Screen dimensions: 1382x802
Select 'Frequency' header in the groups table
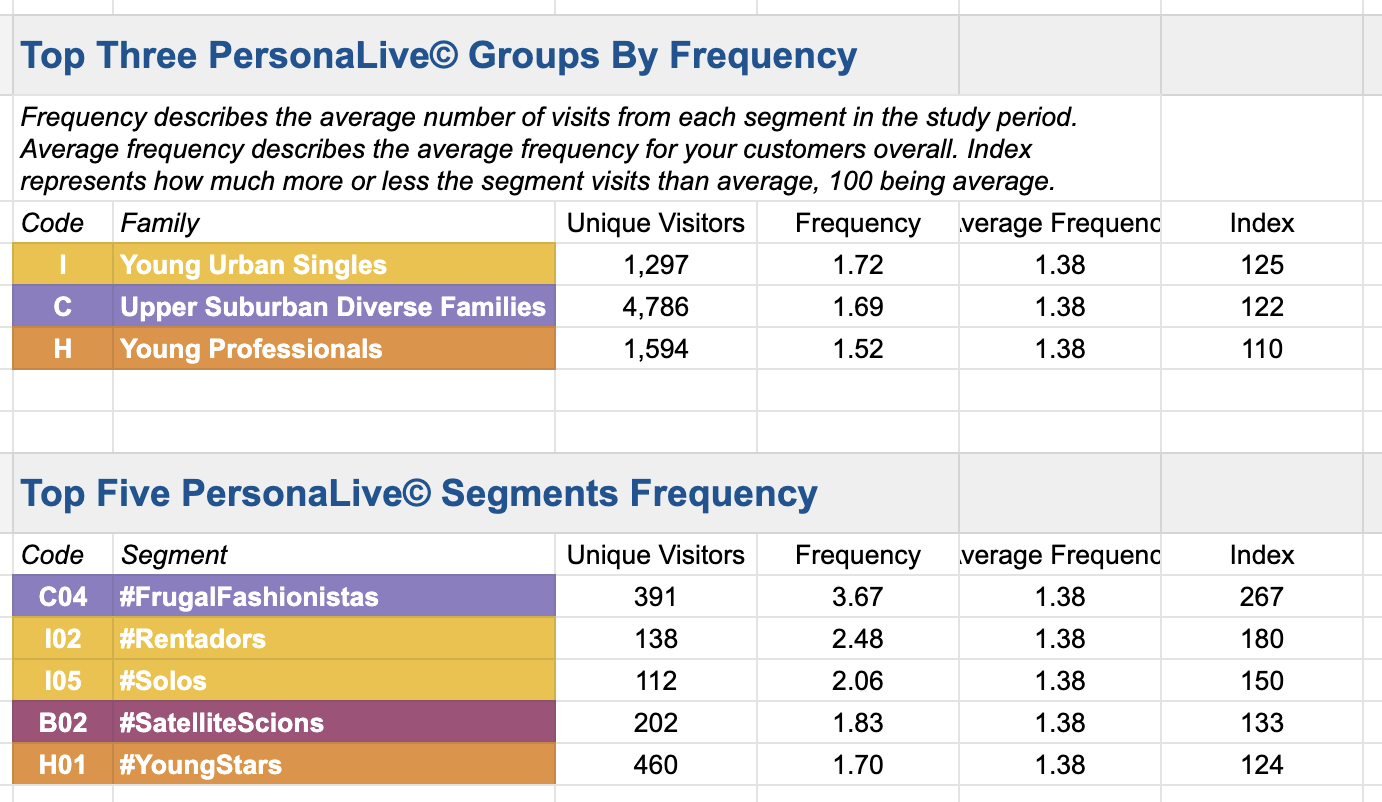(858, 223)
